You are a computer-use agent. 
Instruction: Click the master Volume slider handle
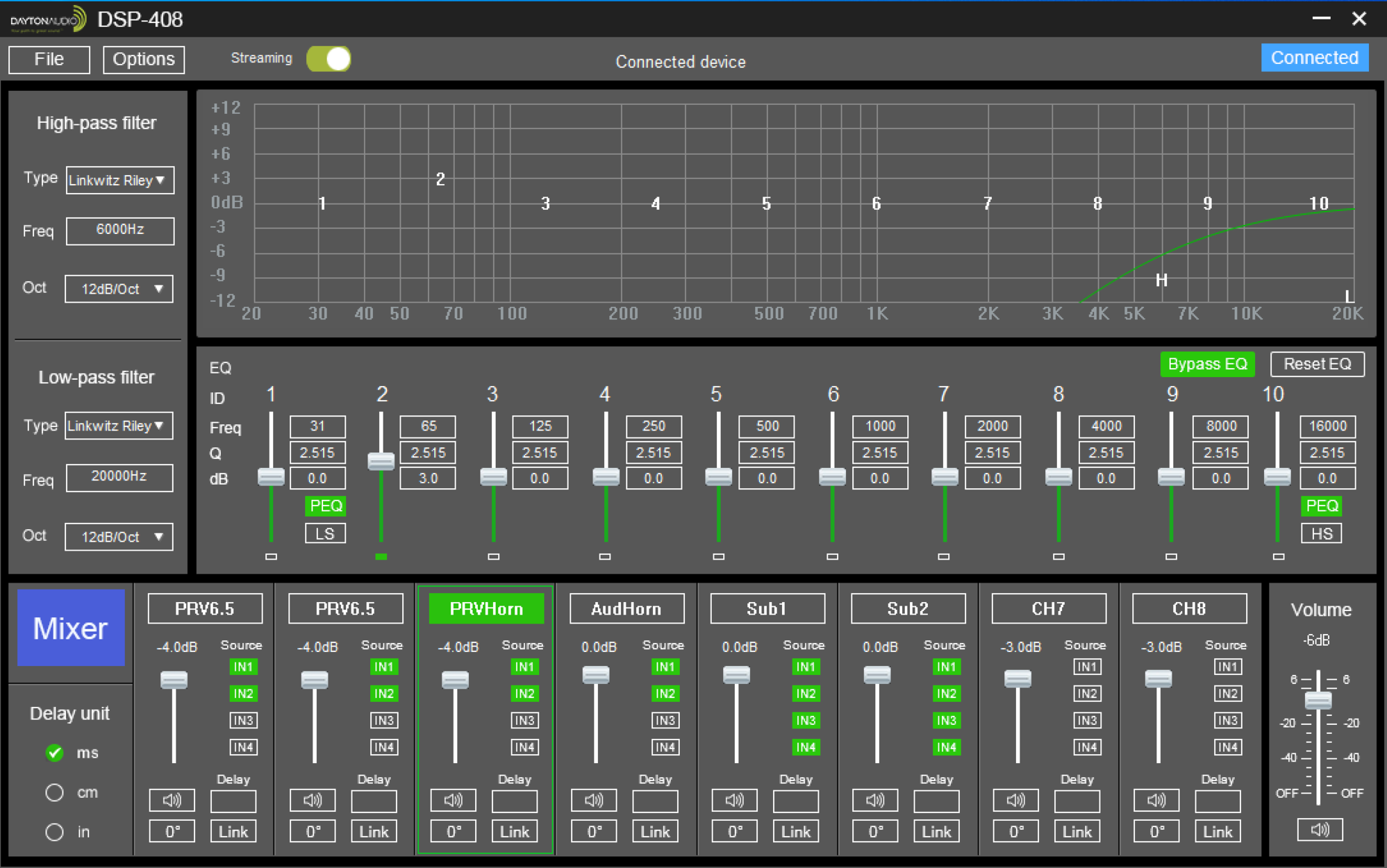pos(1318,700)
